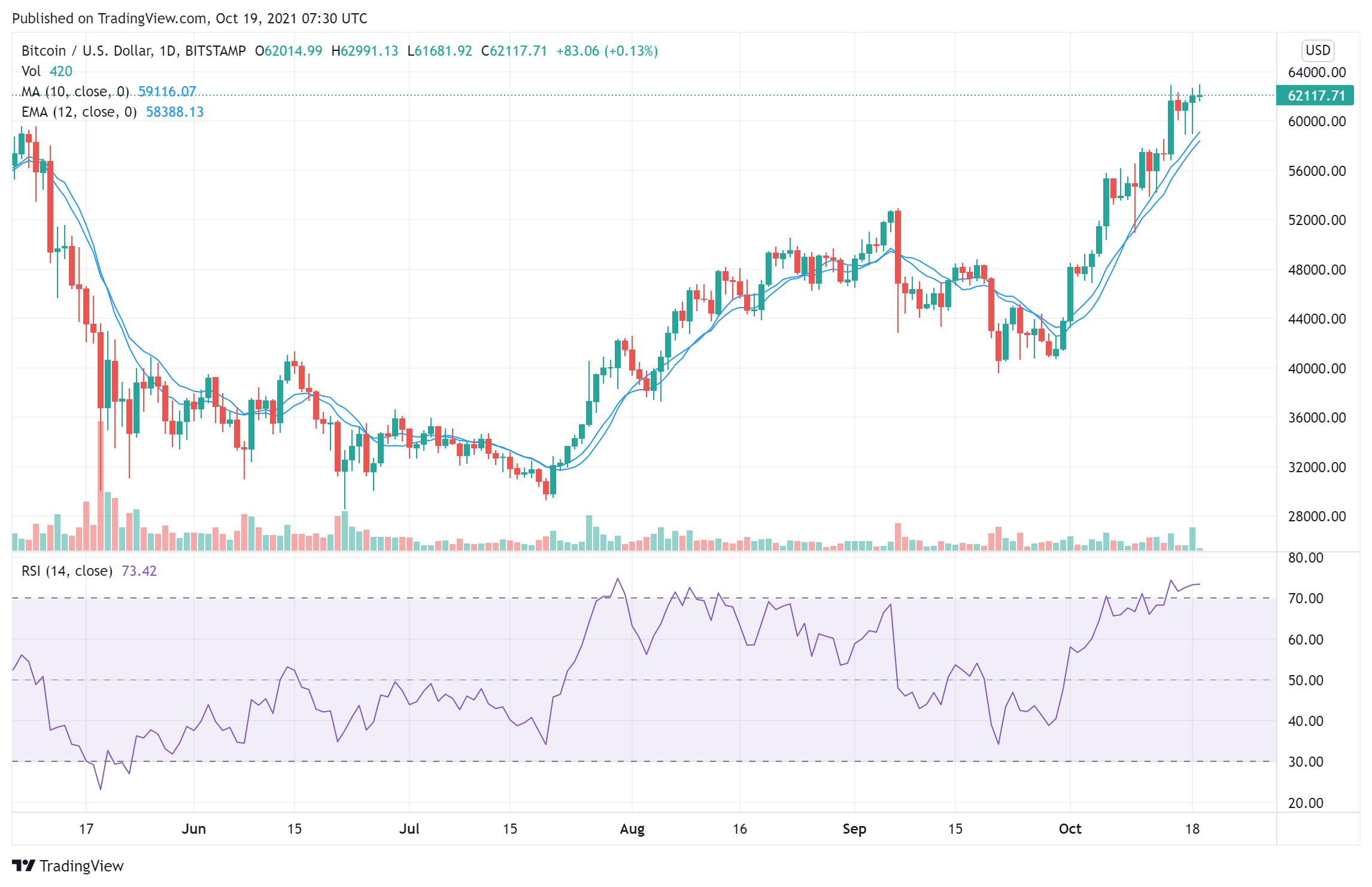Click the 16 date axis label
The width and height of the screenshot is (1372, 887).
[x=740, y=829]
